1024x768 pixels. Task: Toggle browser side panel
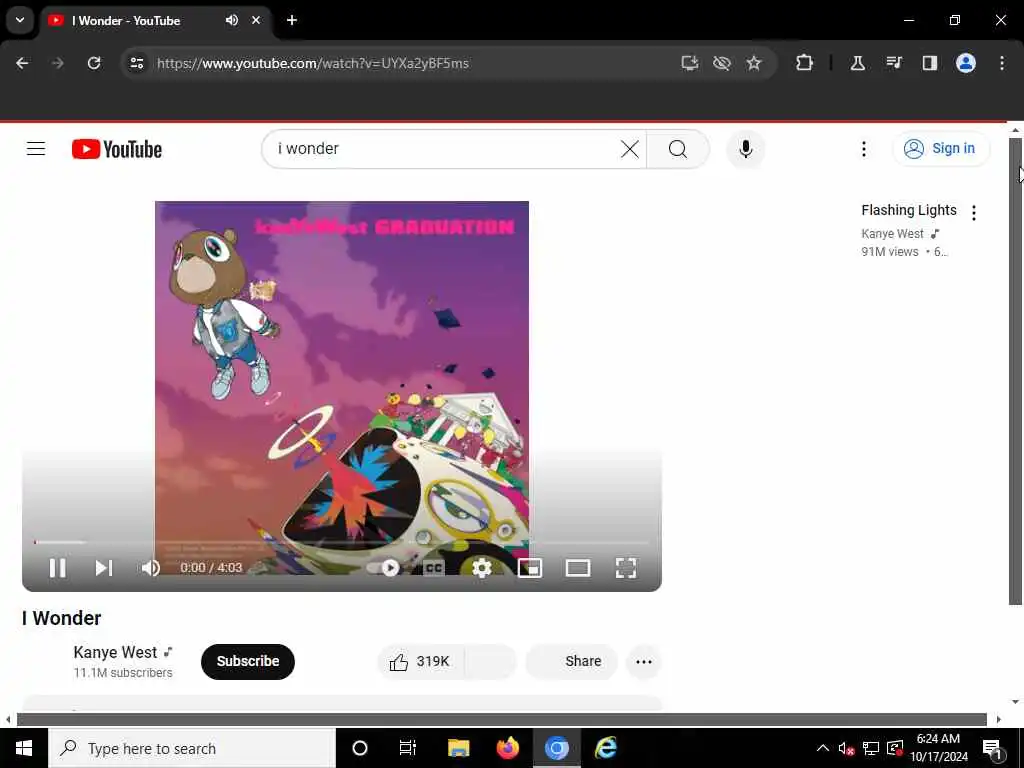point(929,63)
